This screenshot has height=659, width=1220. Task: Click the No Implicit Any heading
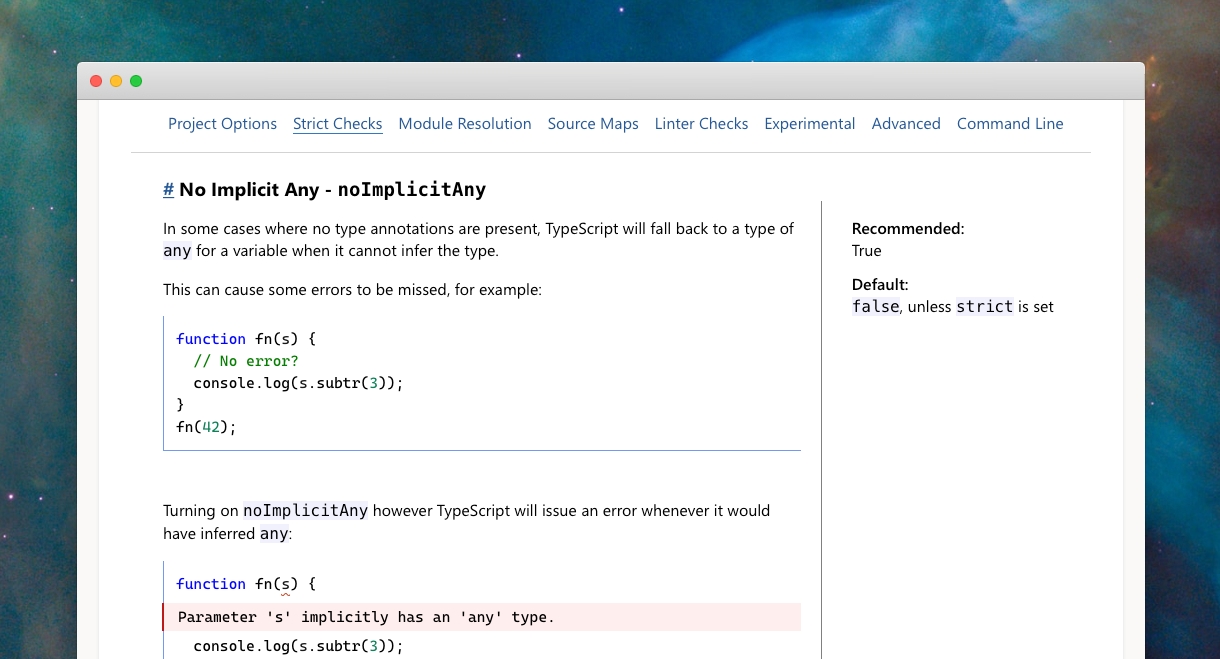click(x=333, y=190)
